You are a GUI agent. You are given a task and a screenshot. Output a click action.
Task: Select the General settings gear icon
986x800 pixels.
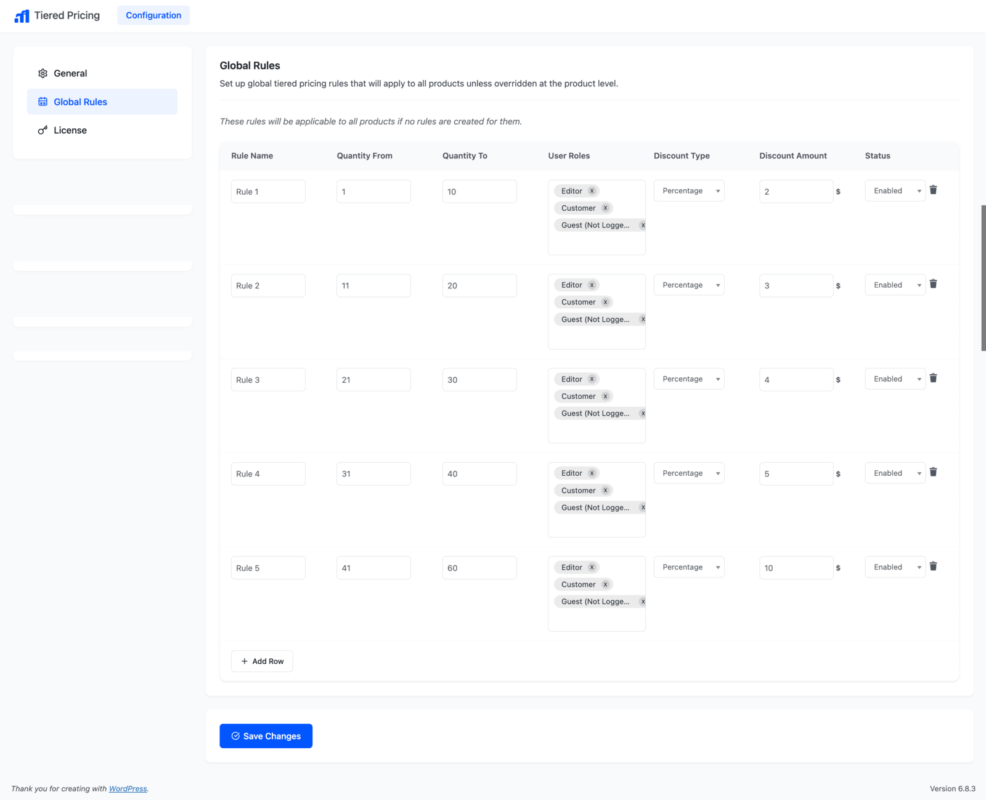tap(42, 73)
